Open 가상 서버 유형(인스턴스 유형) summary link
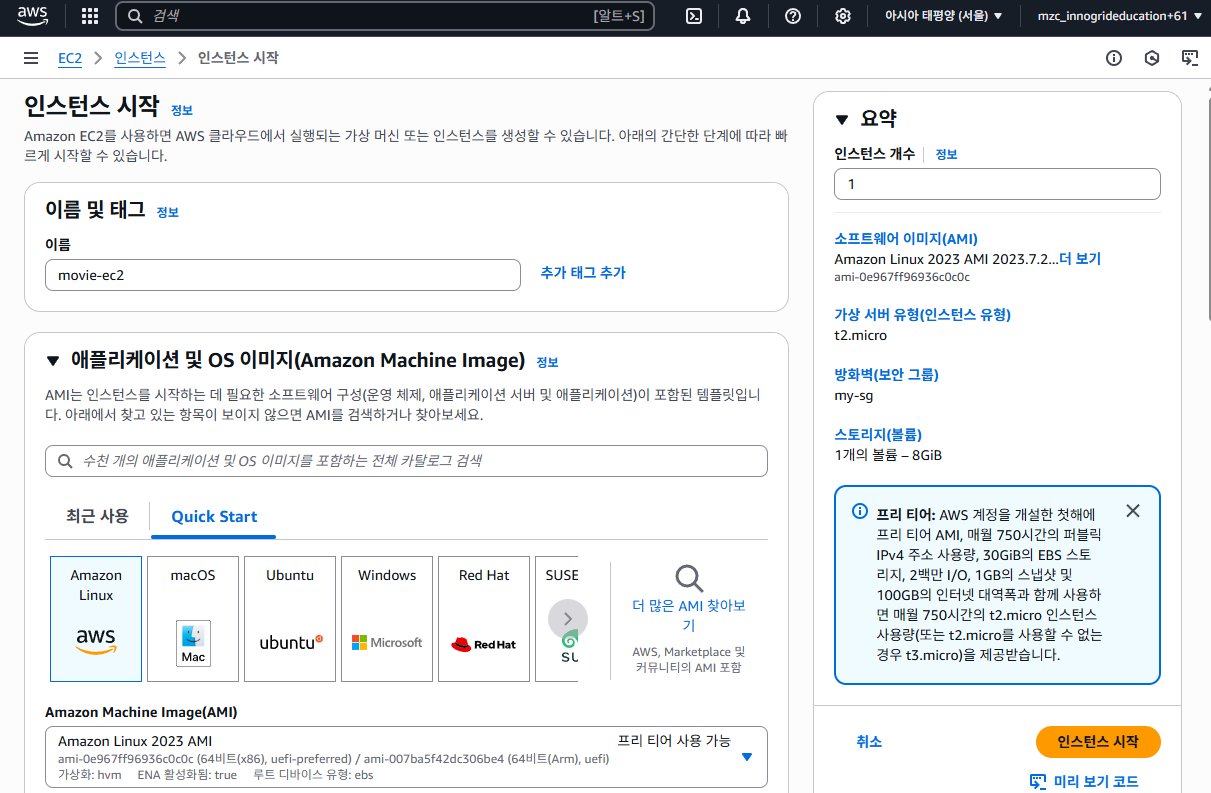Screen dimensions: 1211x793 922,314
